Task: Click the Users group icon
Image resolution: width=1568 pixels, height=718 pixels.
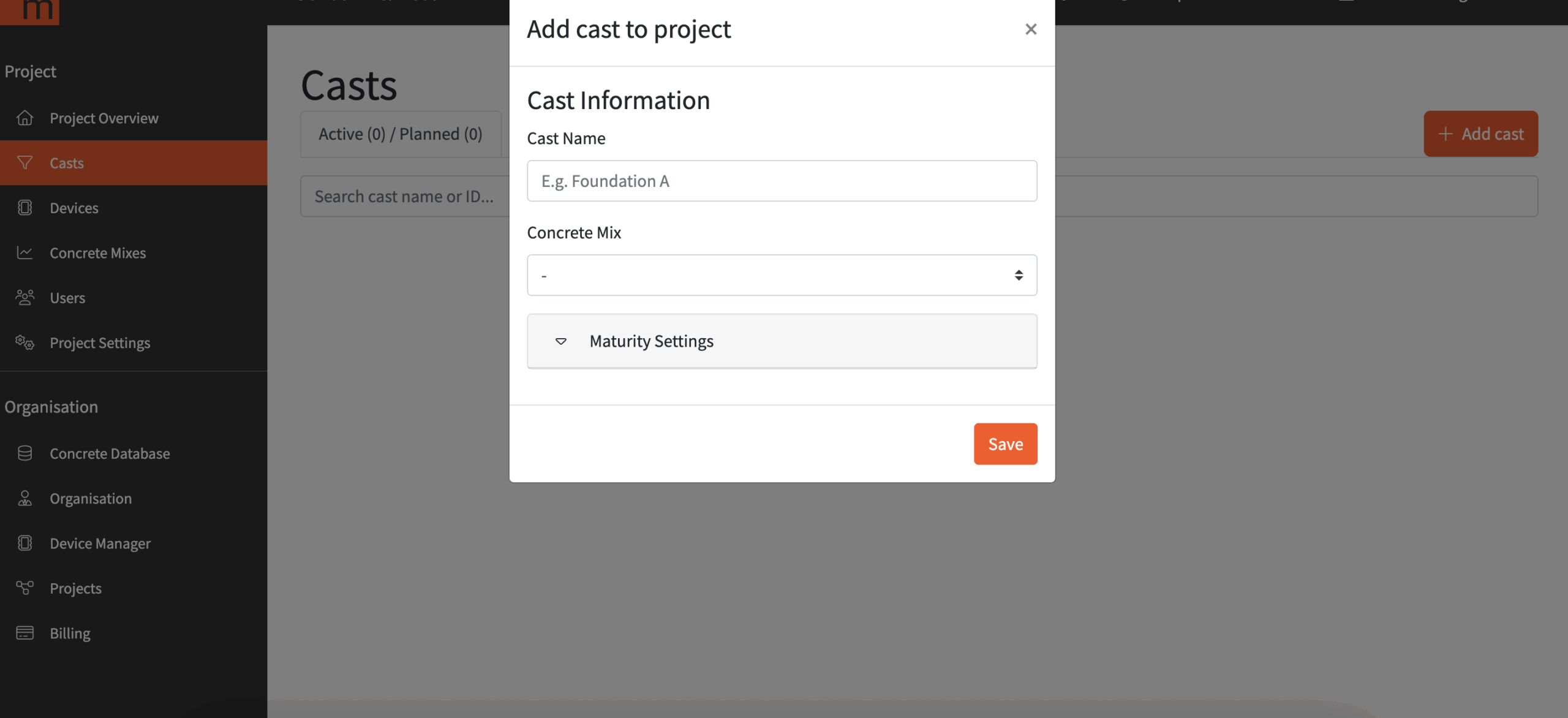Action: [x=24, y=298]
